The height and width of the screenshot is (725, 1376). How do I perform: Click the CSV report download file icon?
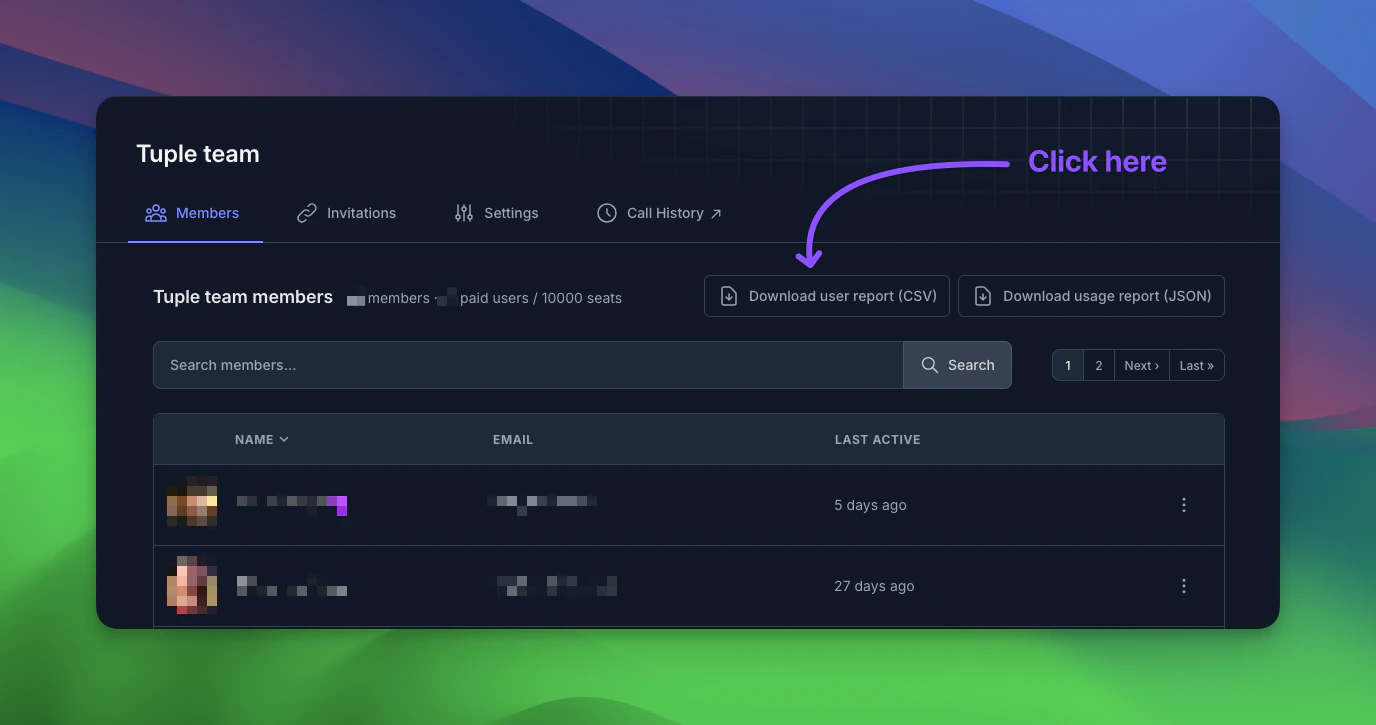coord(729,296)
